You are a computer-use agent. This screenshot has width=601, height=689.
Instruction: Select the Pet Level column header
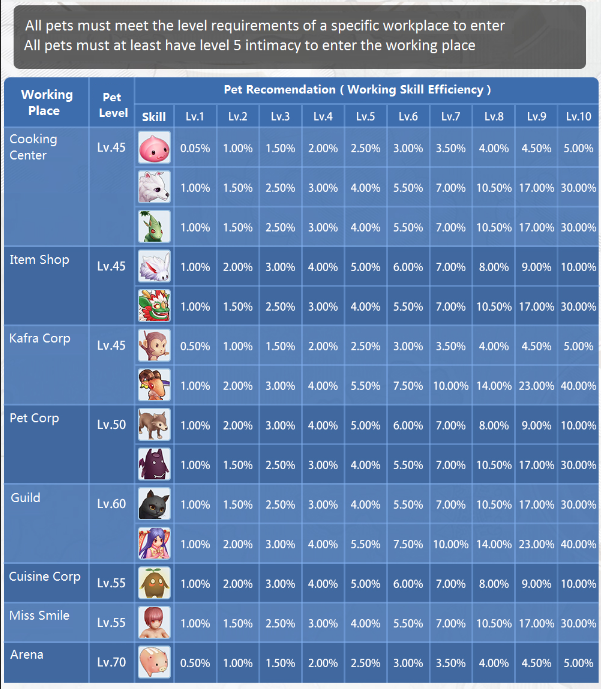coord(112,105)
